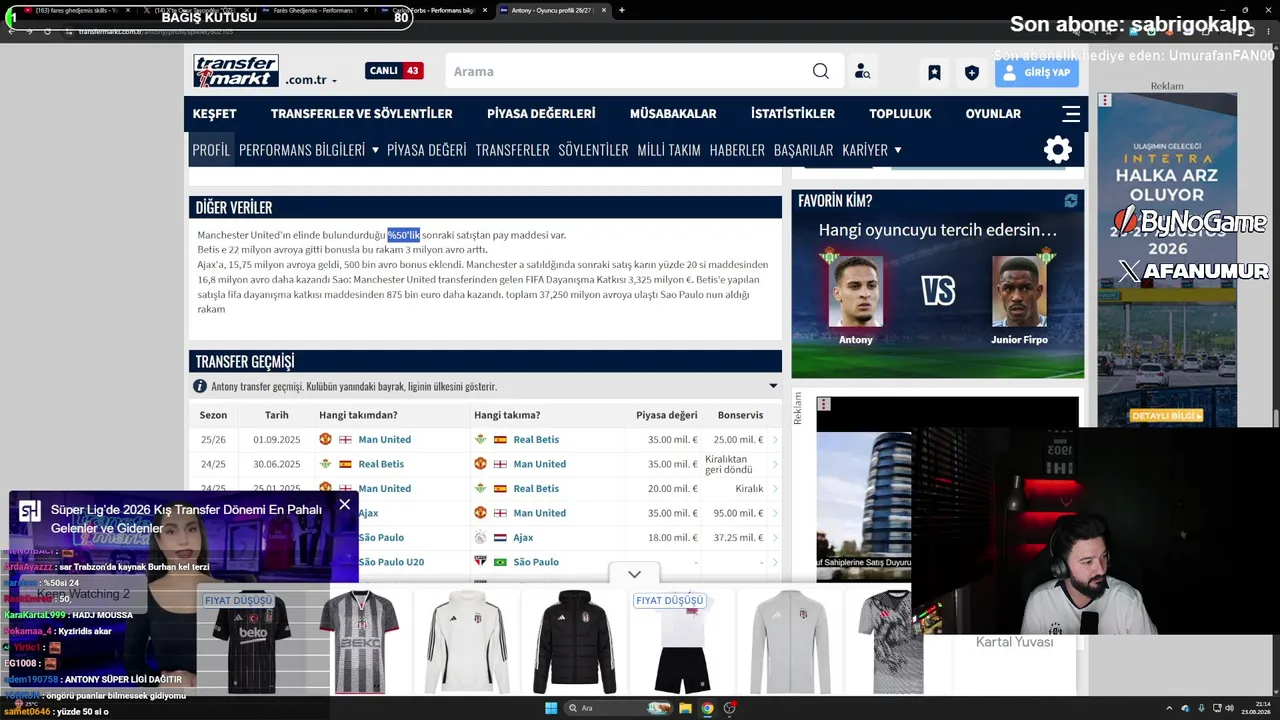Switch to SÖYLENTİLER tab
Screen dimensions: 1280x720
593,150
